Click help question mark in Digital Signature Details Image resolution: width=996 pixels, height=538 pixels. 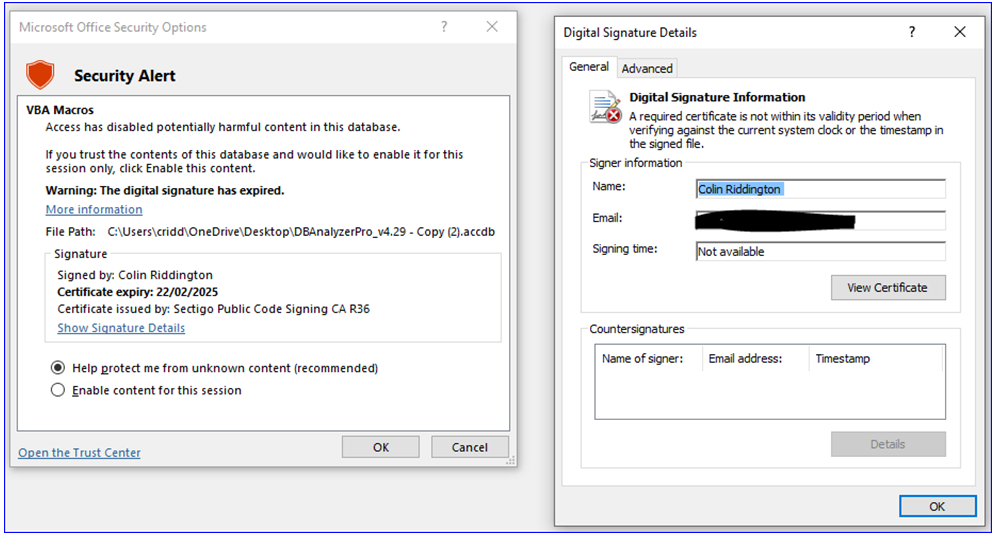click(x=912, y=32)
